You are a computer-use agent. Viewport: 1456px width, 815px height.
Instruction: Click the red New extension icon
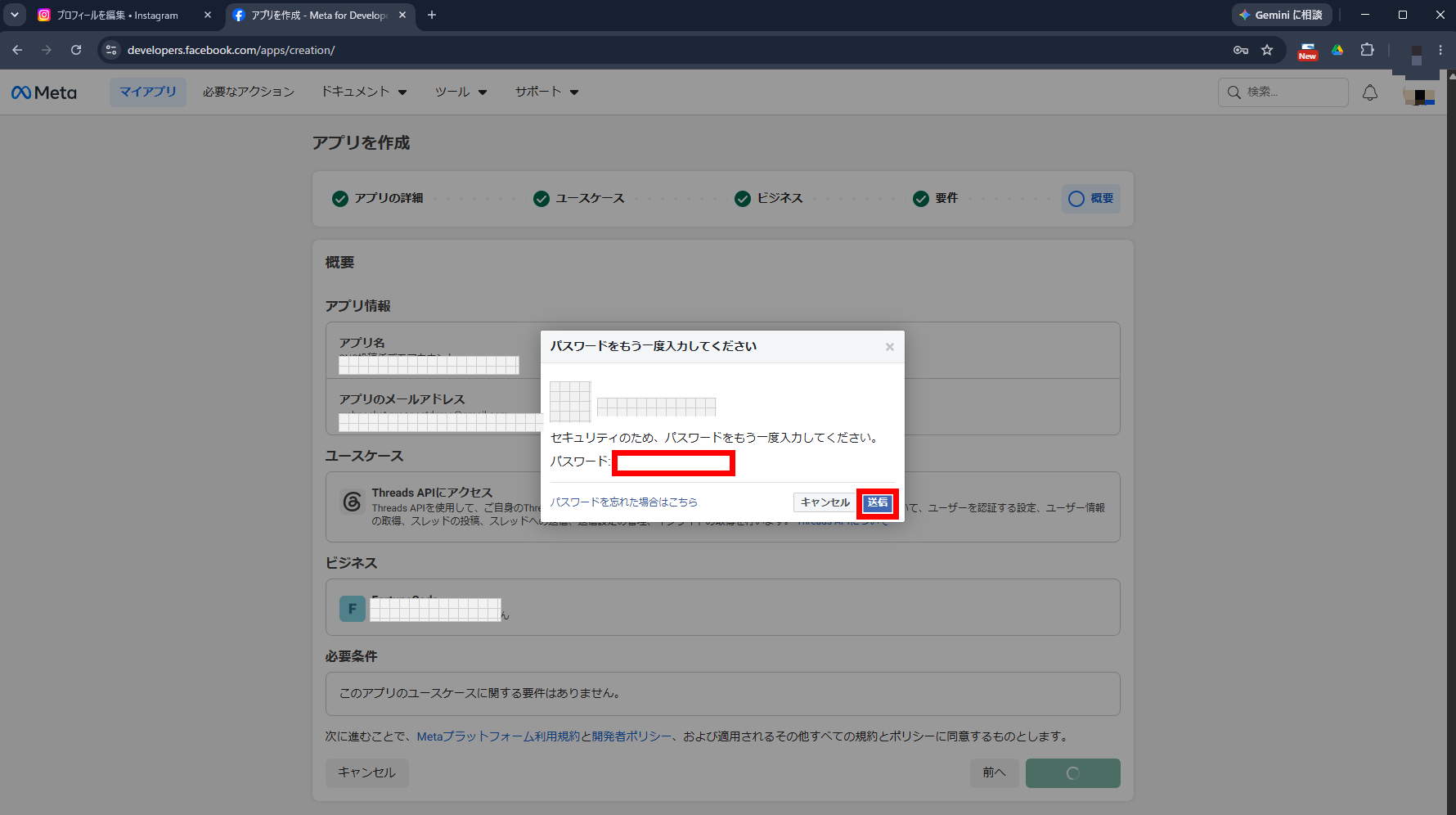1307,52
